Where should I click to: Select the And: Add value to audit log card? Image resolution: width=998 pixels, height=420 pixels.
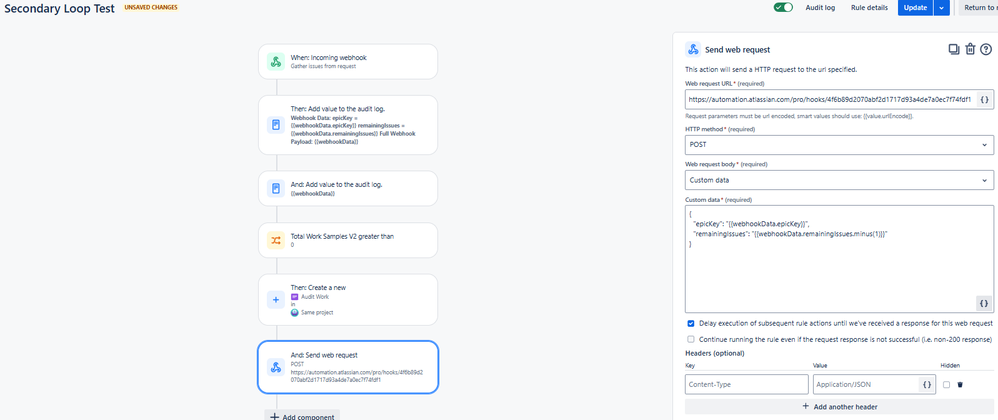coord(348,189)
